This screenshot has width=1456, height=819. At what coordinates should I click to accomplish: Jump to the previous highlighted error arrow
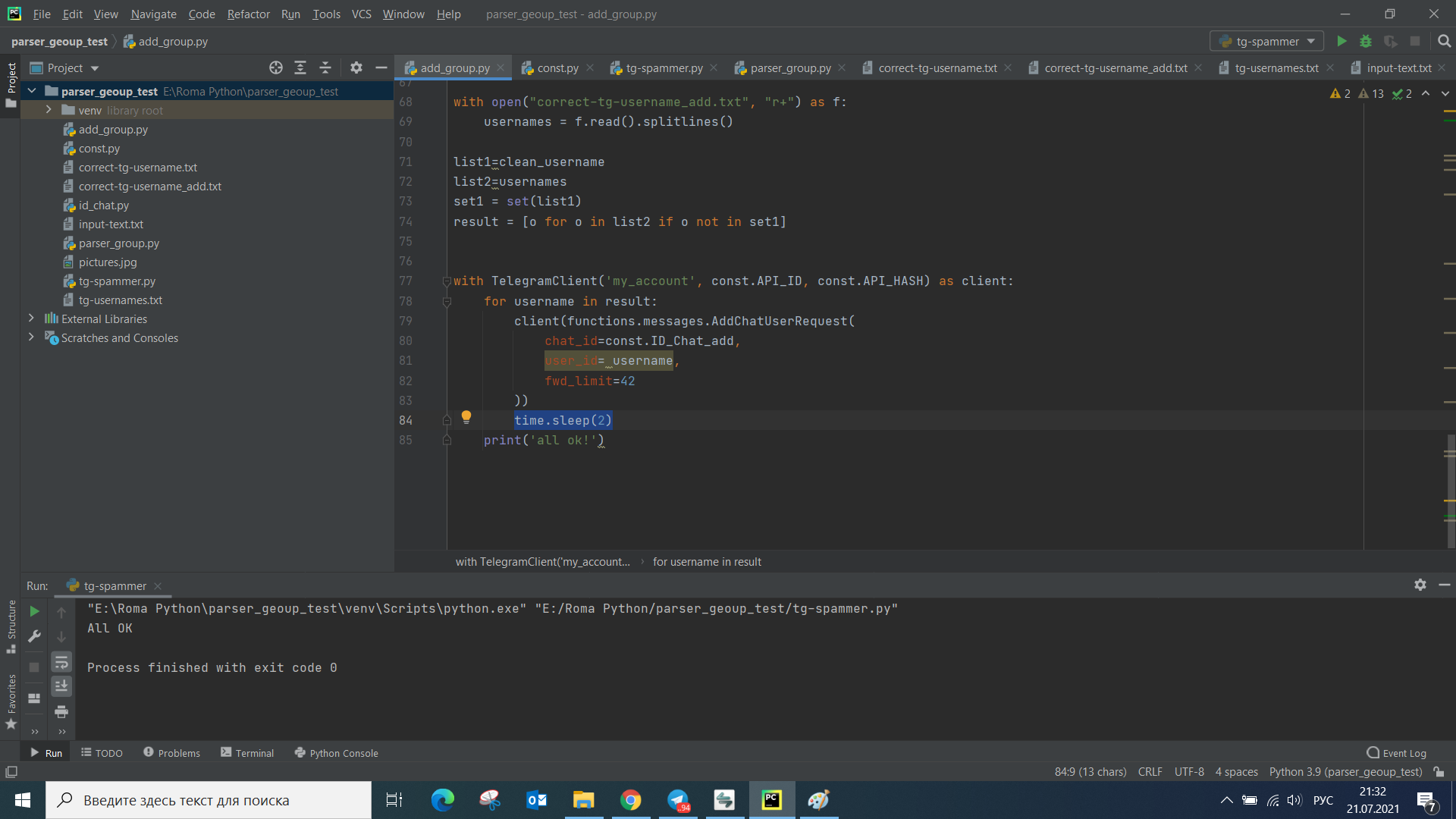[1426, 93]
